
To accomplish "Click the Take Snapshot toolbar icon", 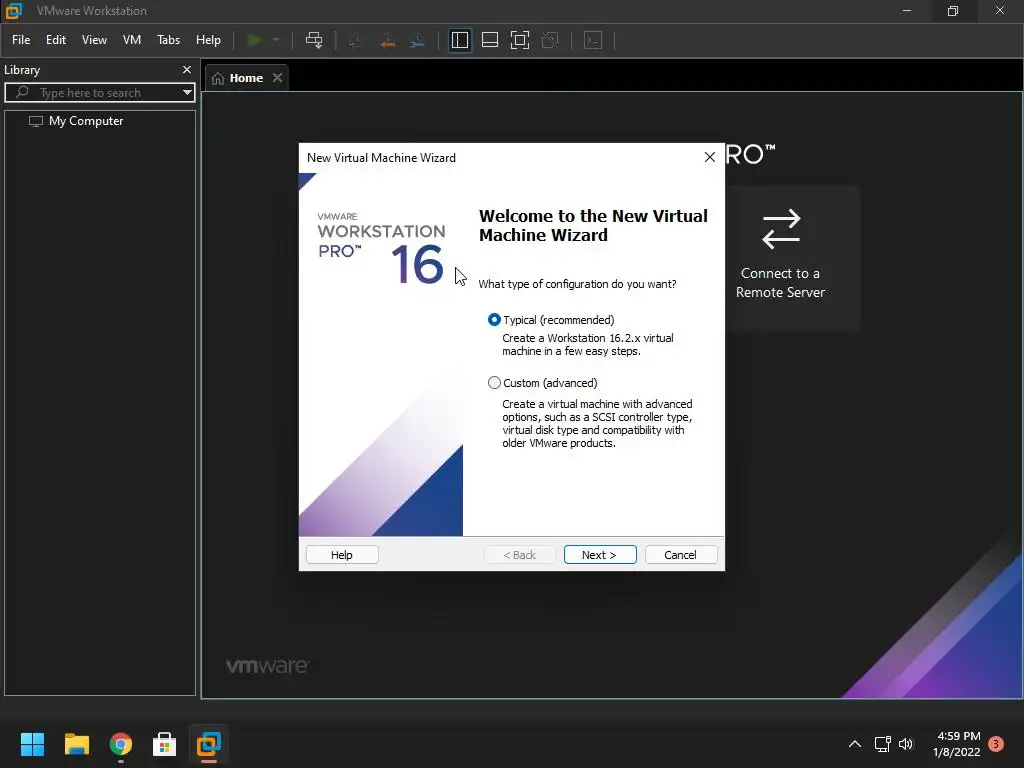I will pyautogui.click(x=355, y=40).
